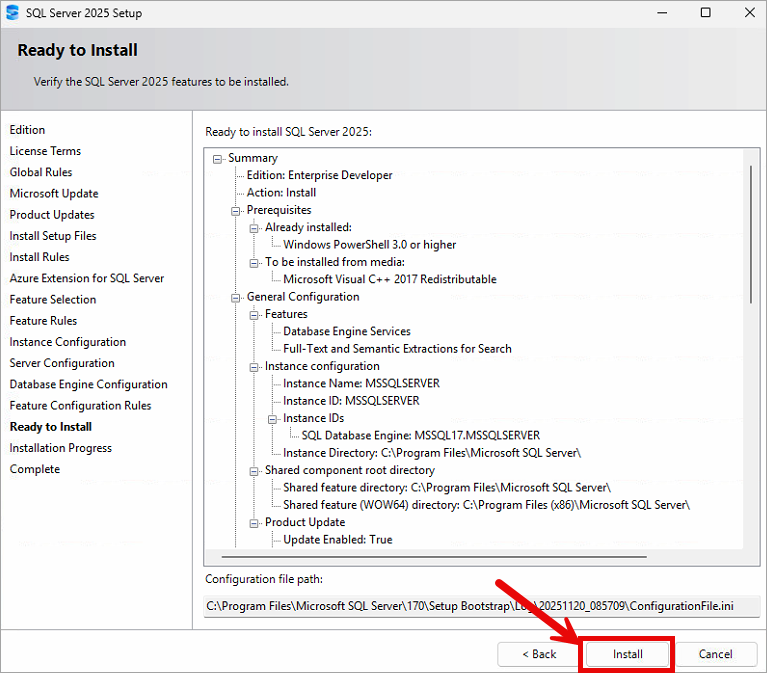Click the SQL Server Setup title icon
Image resolution: width=767 pixels, height=673 pixels.
click(x=12, y=13)
